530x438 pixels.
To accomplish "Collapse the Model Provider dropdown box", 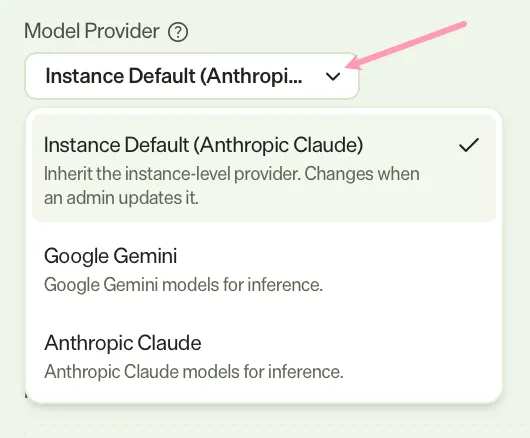I will (192, 76).
